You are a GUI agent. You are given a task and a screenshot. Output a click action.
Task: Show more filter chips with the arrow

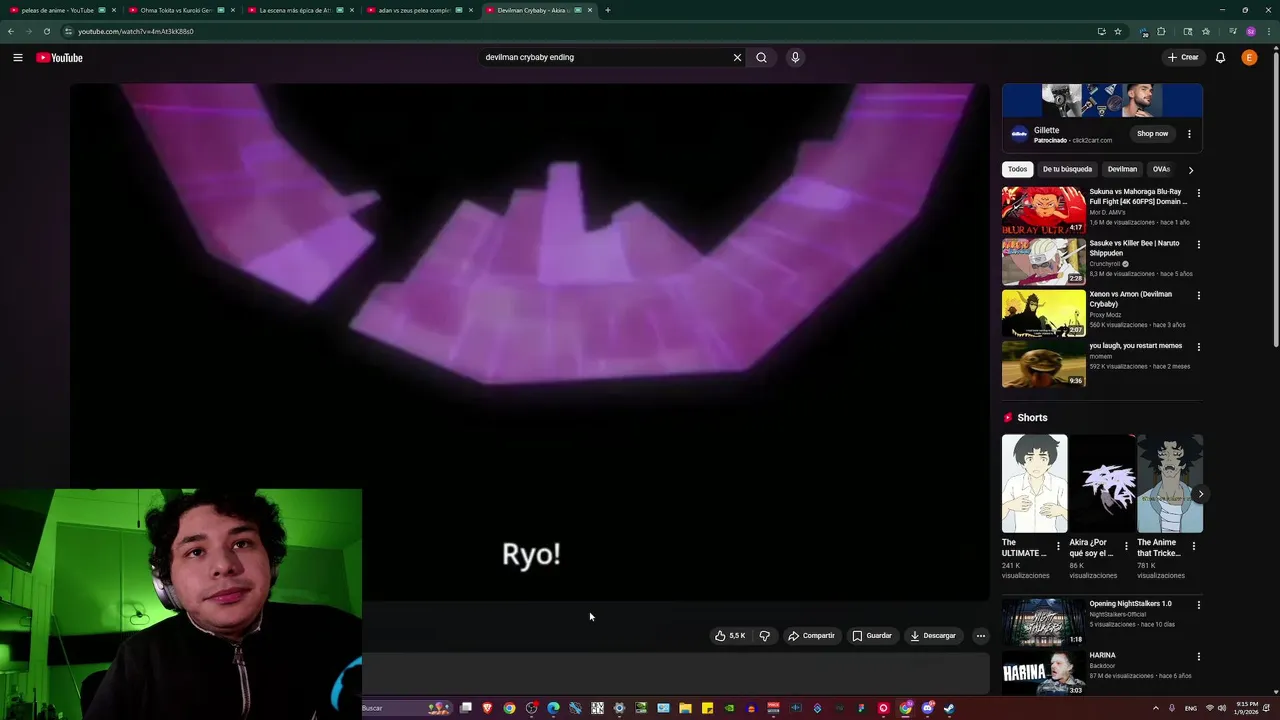pyautogui.click(x=1190, y=170)
